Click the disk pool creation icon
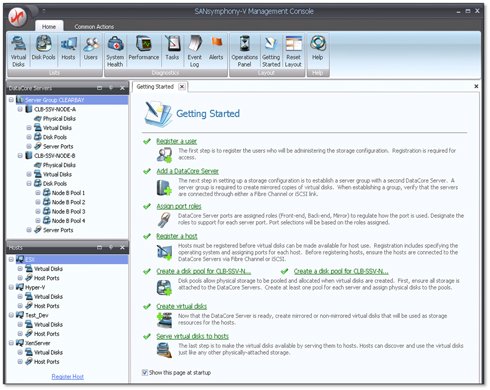 [x=164, y=287]
